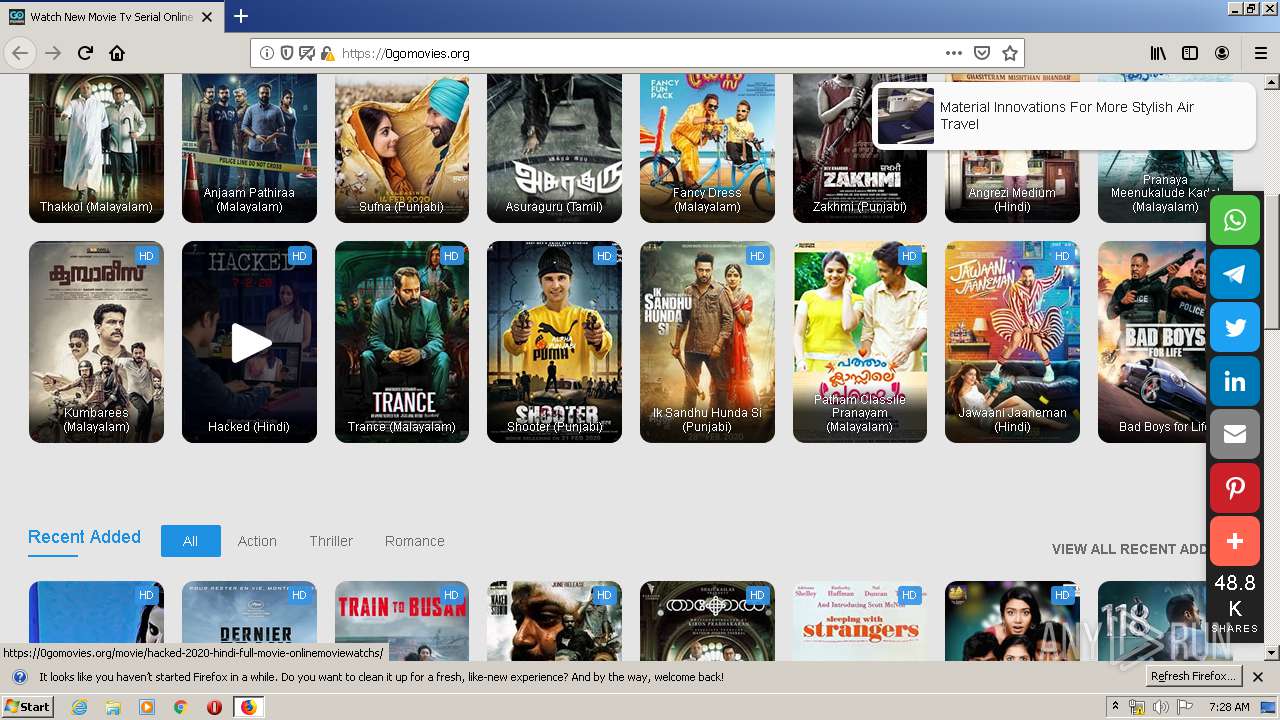Open Thakkol (Malayalam) movie
Screen dimensions: 1280x720
(96, 148)
